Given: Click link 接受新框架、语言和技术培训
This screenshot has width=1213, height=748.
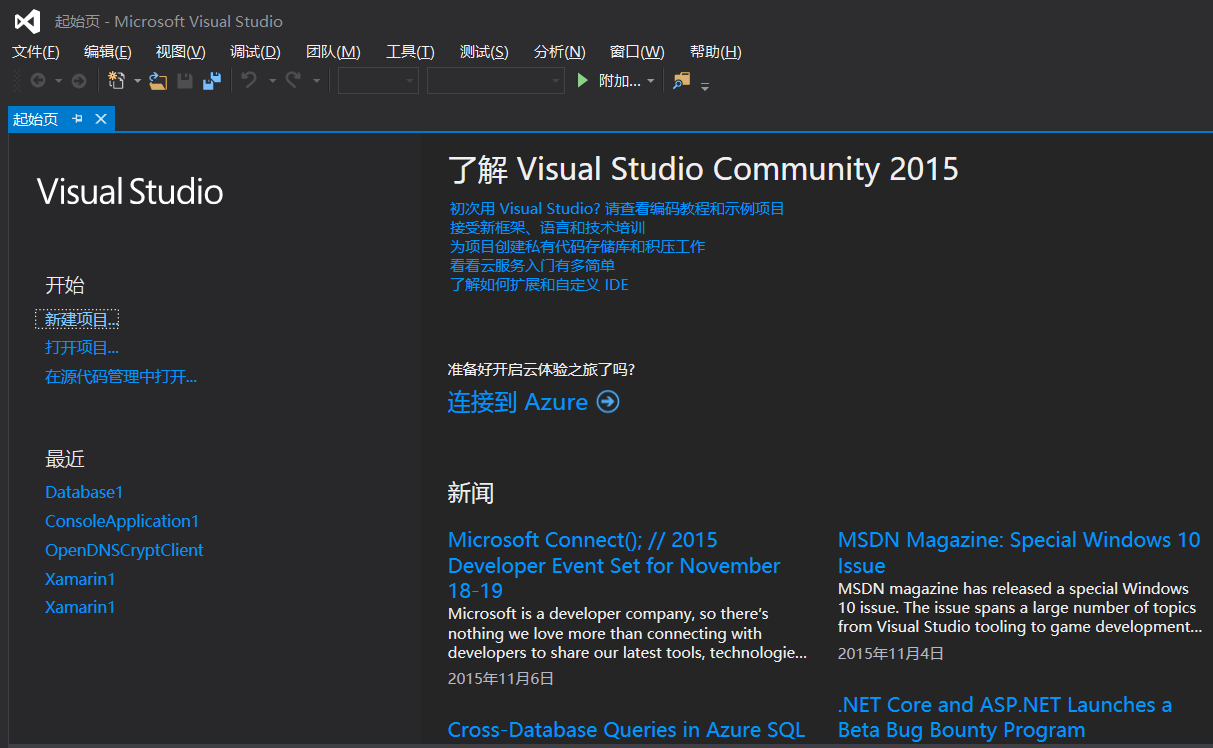Looking at the screenshot, I should tap(547, 228).
